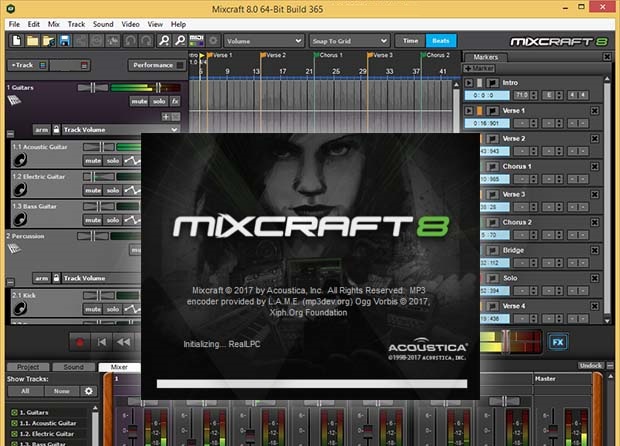Play from the Verse 1 marker
This screenshot has width=620, height=446.
click(x=469, y=111)
